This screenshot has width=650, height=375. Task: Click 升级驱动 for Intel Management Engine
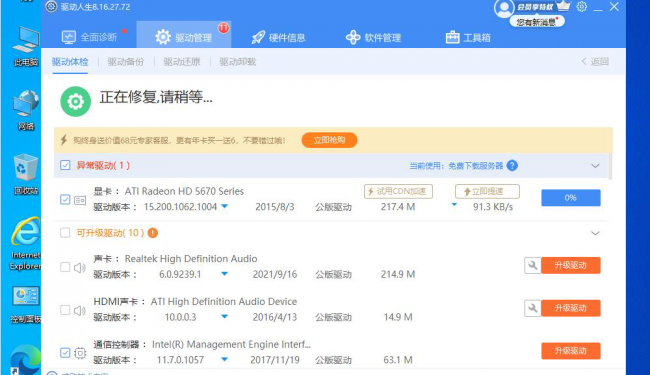[570, 351]
